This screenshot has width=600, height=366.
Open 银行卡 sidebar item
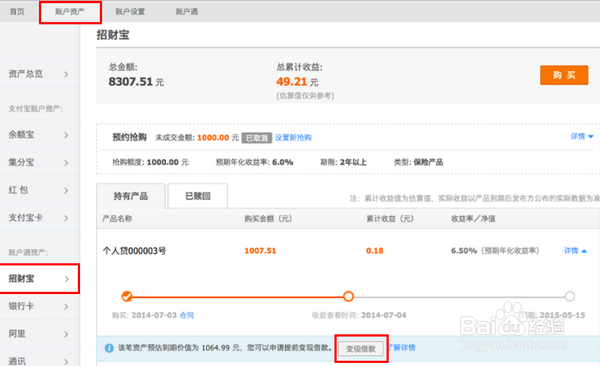[x=40, y=306]
